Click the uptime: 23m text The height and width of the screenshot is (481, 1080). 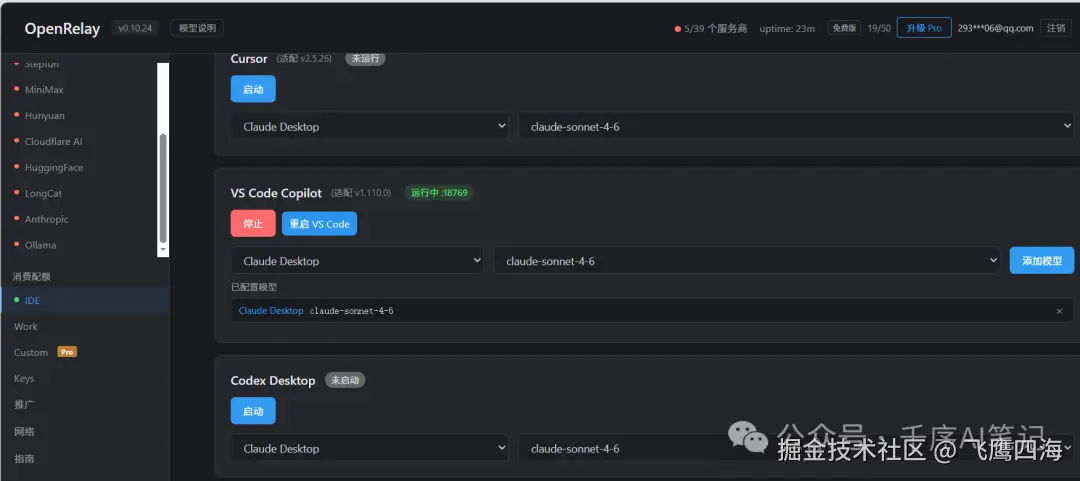(x=787, y=29)
